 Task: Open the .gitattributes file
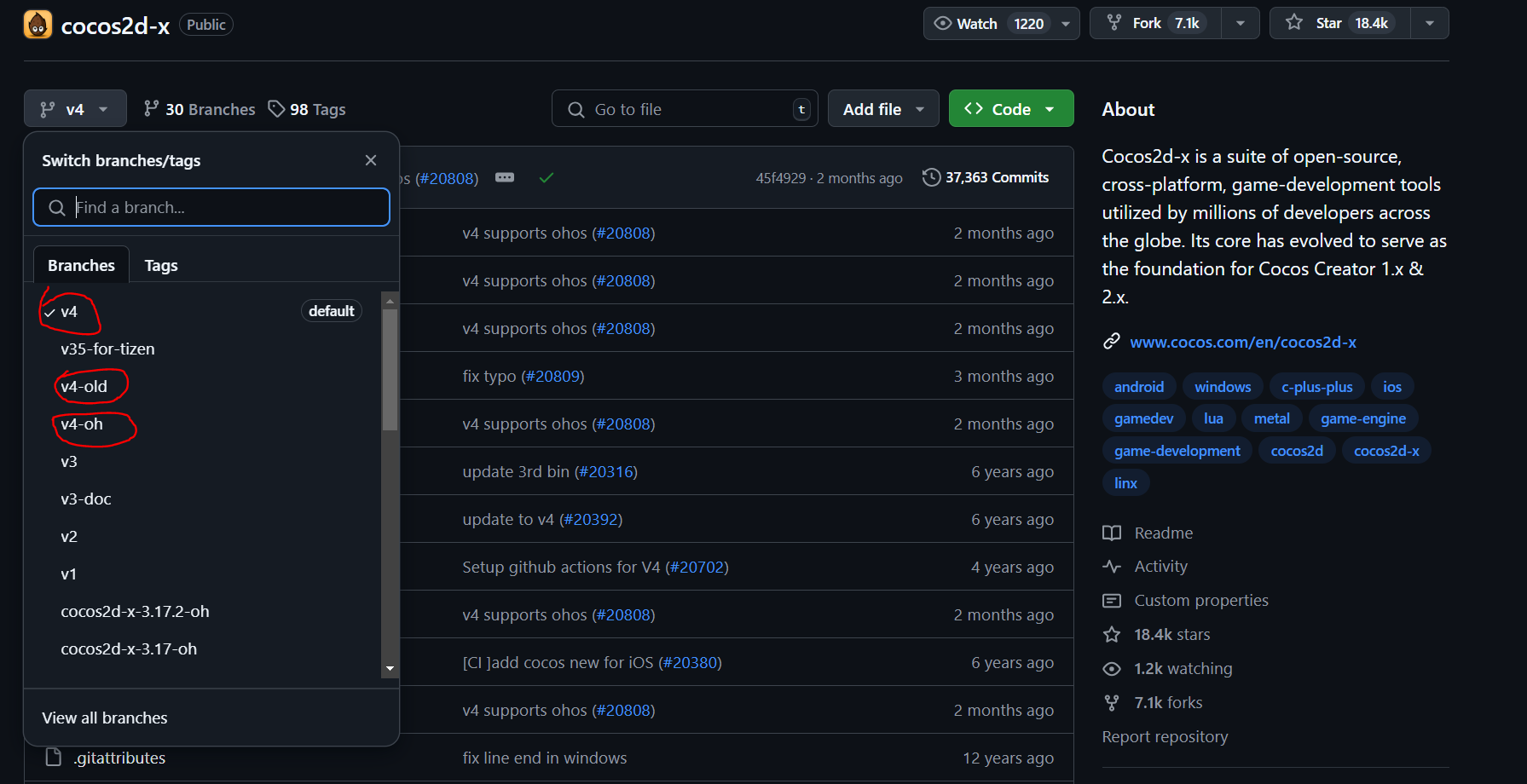(x=119, y=758)
